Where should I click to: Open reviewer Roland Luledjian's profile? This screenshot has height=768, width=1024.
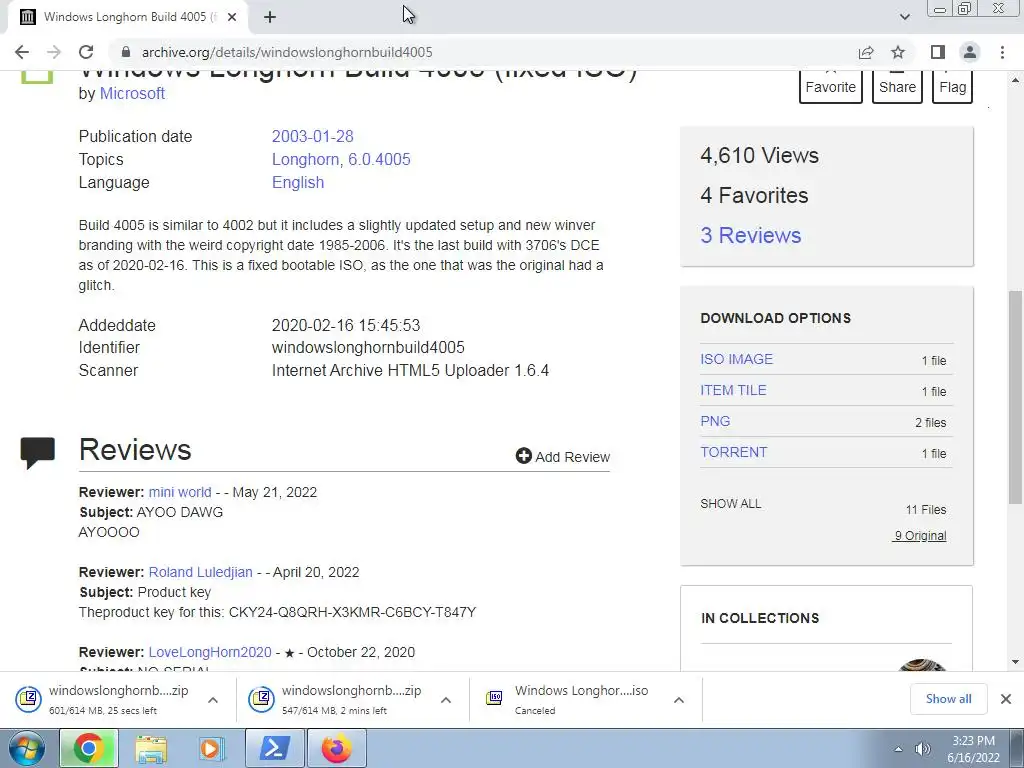[200, 572]
